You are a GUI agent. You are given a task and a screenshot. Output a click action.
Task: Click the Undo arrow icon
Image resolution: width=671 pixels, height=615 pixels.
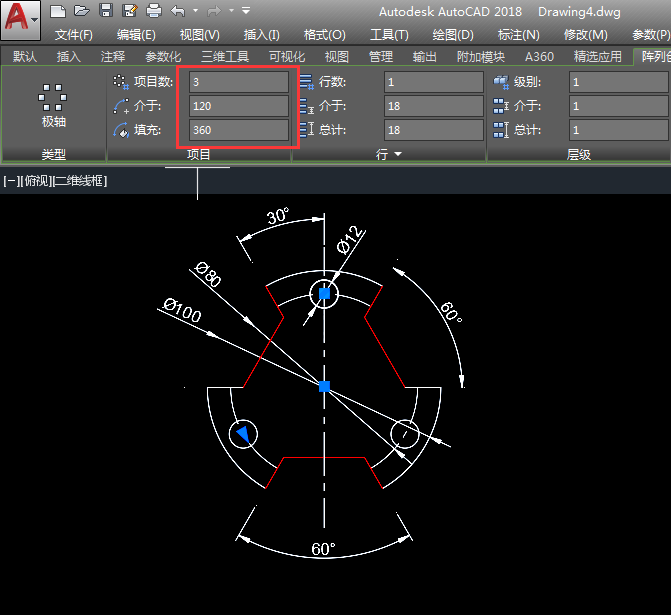(x=178, y=11)
